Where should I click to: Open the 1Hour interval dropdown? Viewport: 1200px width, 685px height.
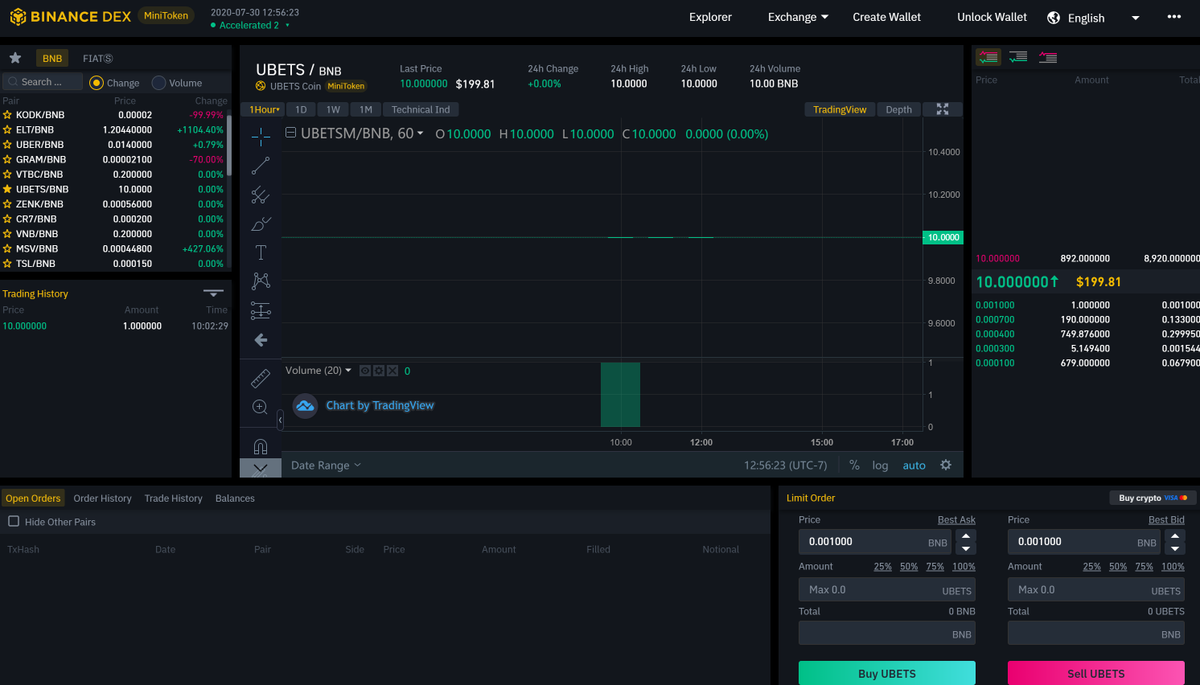(x=264, y=109)
